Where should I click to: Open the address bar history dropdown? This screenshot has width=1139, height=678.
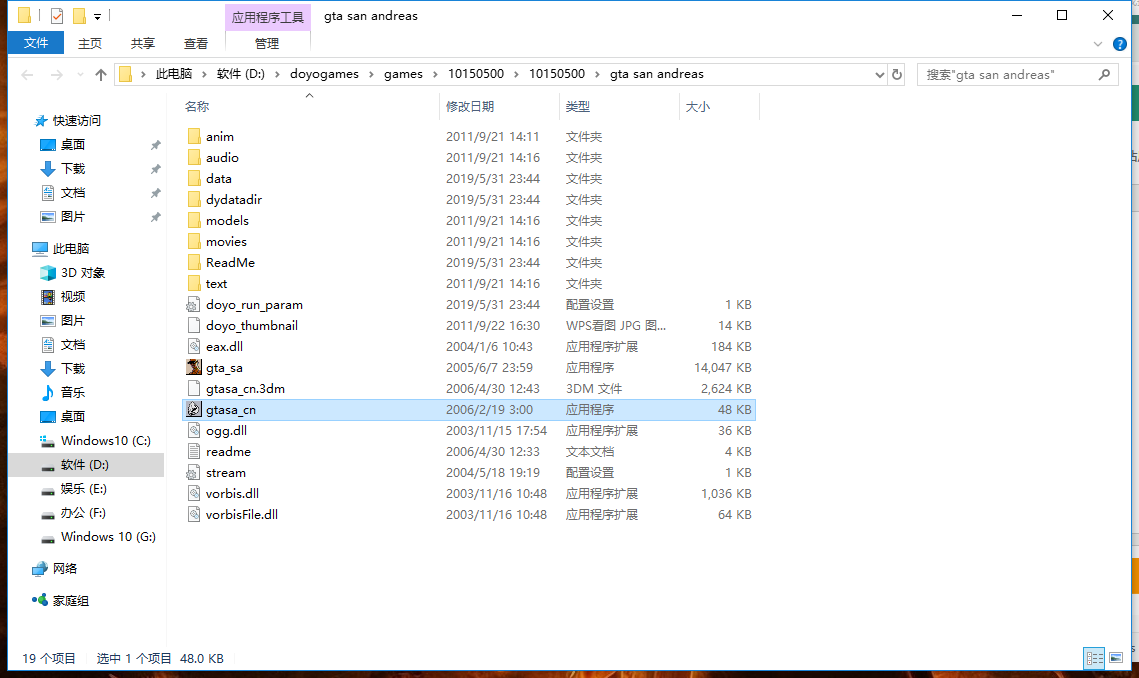pyautogui.click(x=880, y=74)
